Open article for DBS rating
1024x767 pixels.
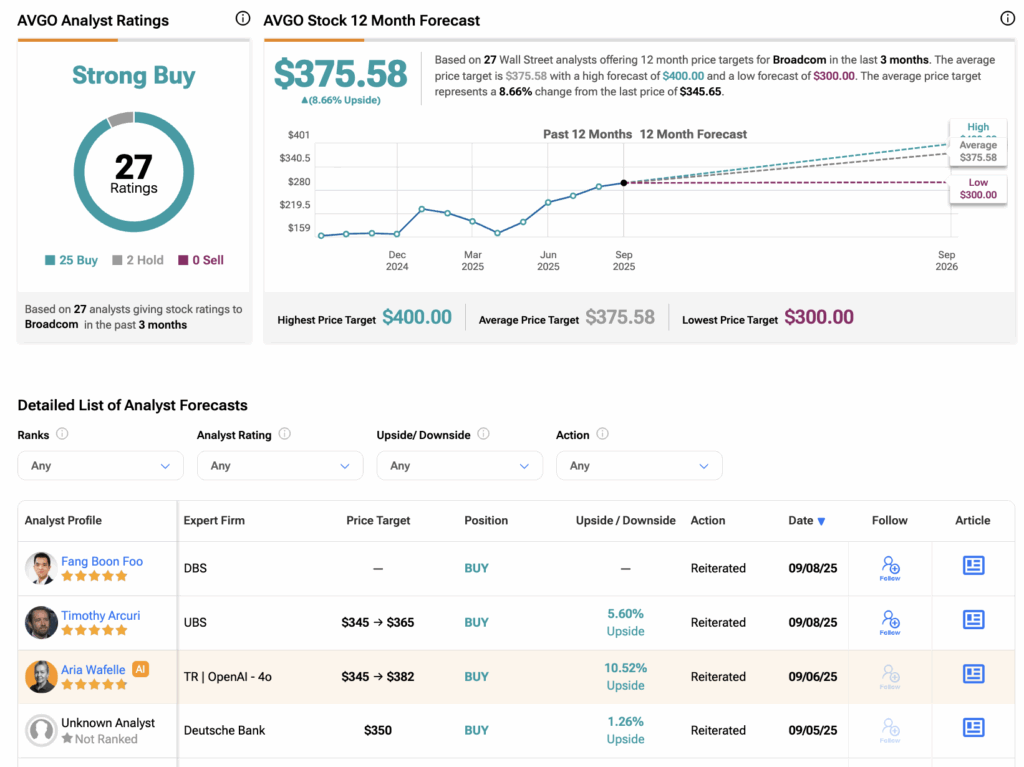point(973,566)
